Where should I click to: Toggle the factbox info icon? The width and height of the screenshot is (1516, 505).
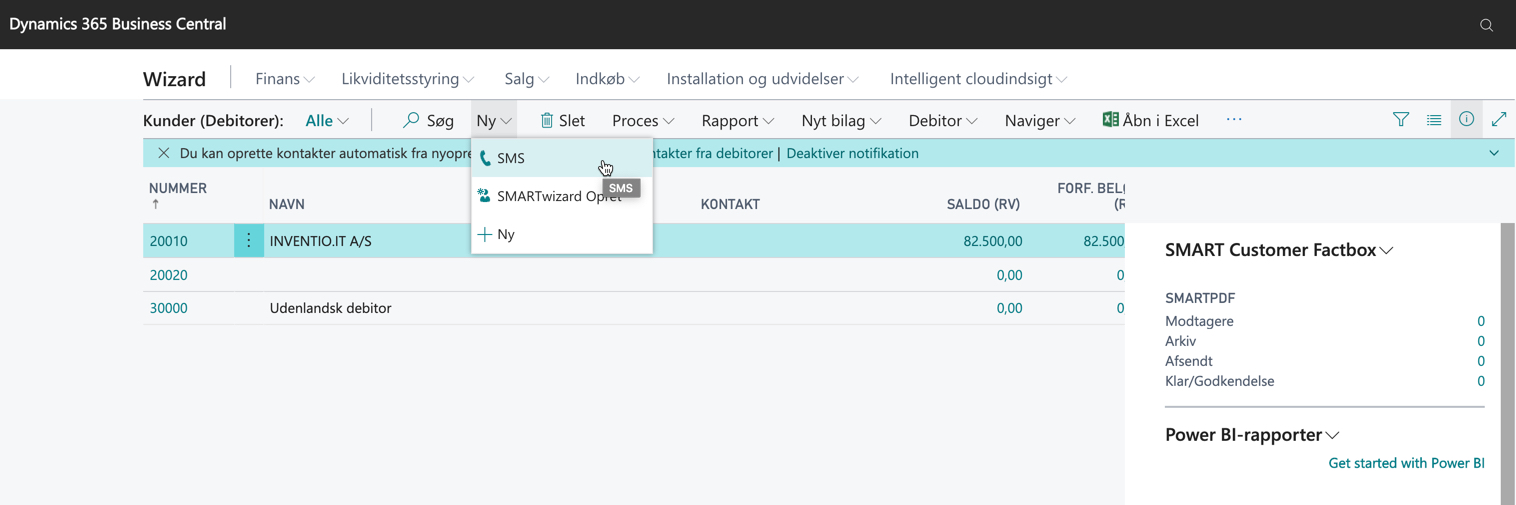pyautogui.click(x=1466, y=119)
